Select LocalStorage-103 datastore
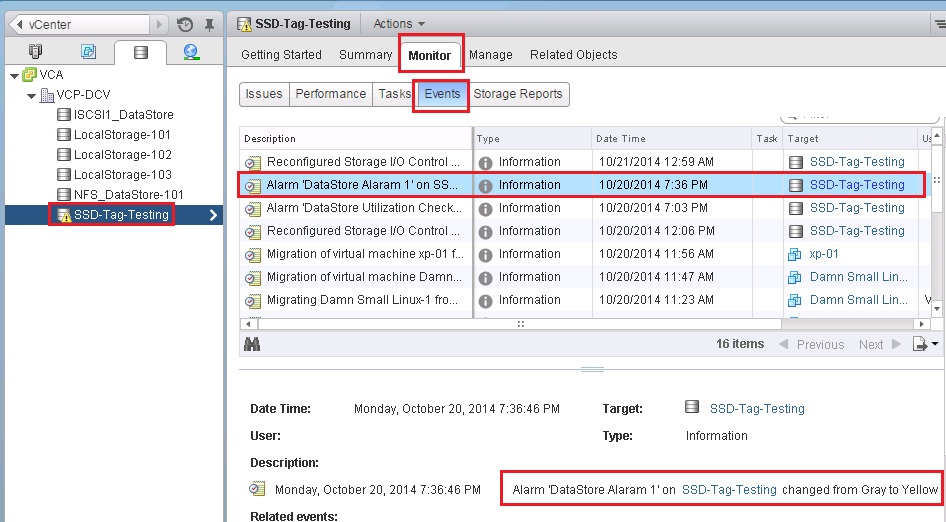Screen dimensions: 946x522 [x=122, y=174]
